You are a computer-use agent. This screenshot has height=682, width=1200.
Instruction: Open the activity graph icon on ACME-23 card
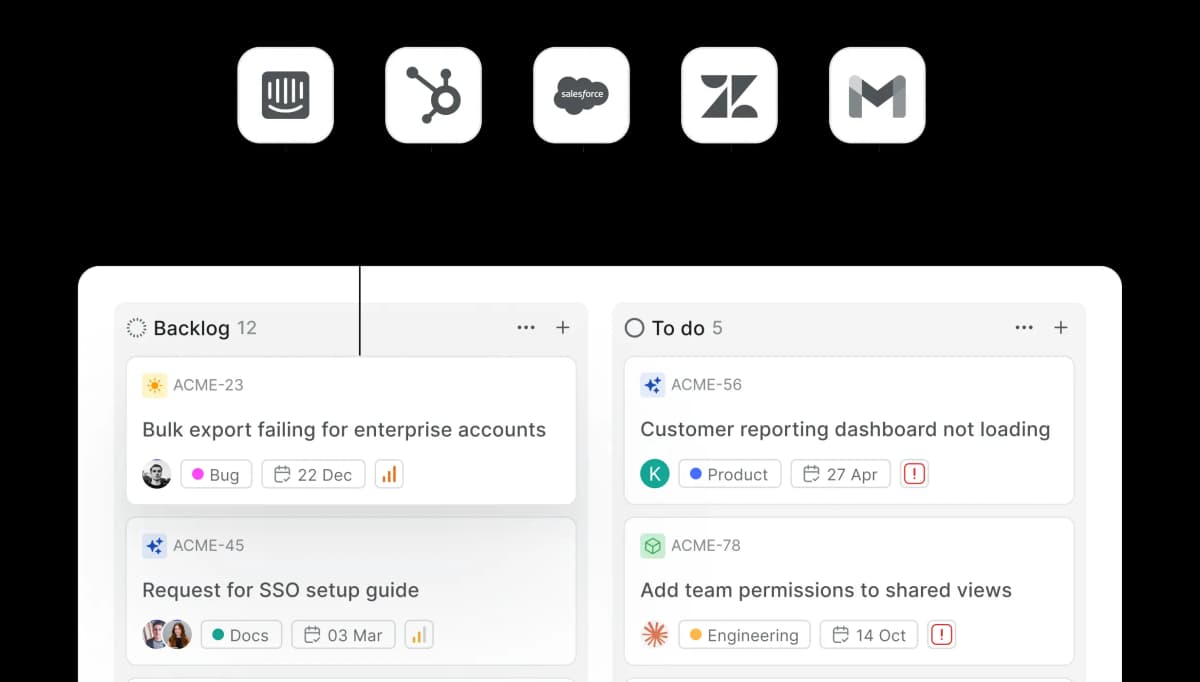388,474
